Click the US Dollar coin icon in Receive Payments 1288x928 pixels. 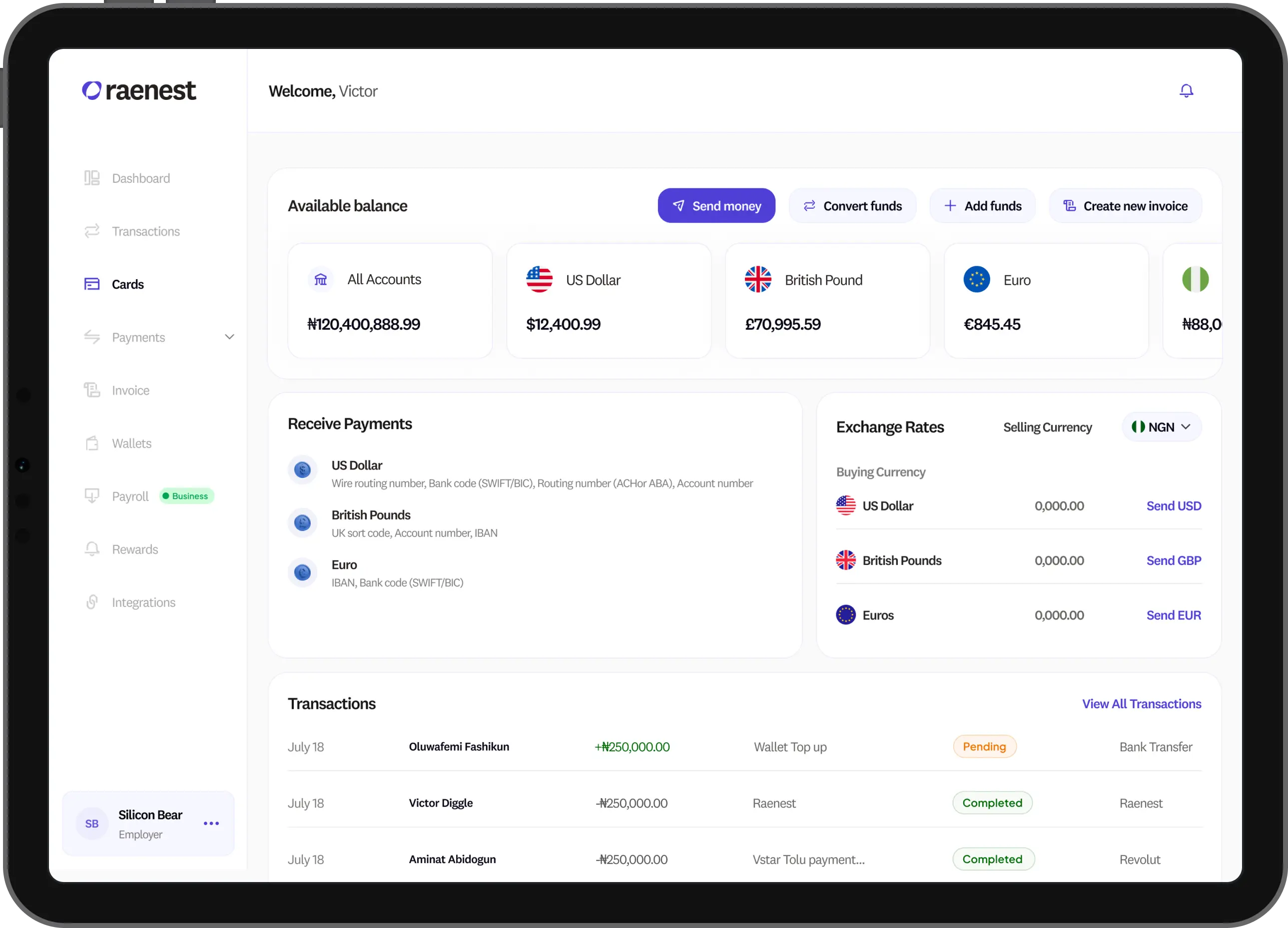pyautogui.click(x=302, y=470)
